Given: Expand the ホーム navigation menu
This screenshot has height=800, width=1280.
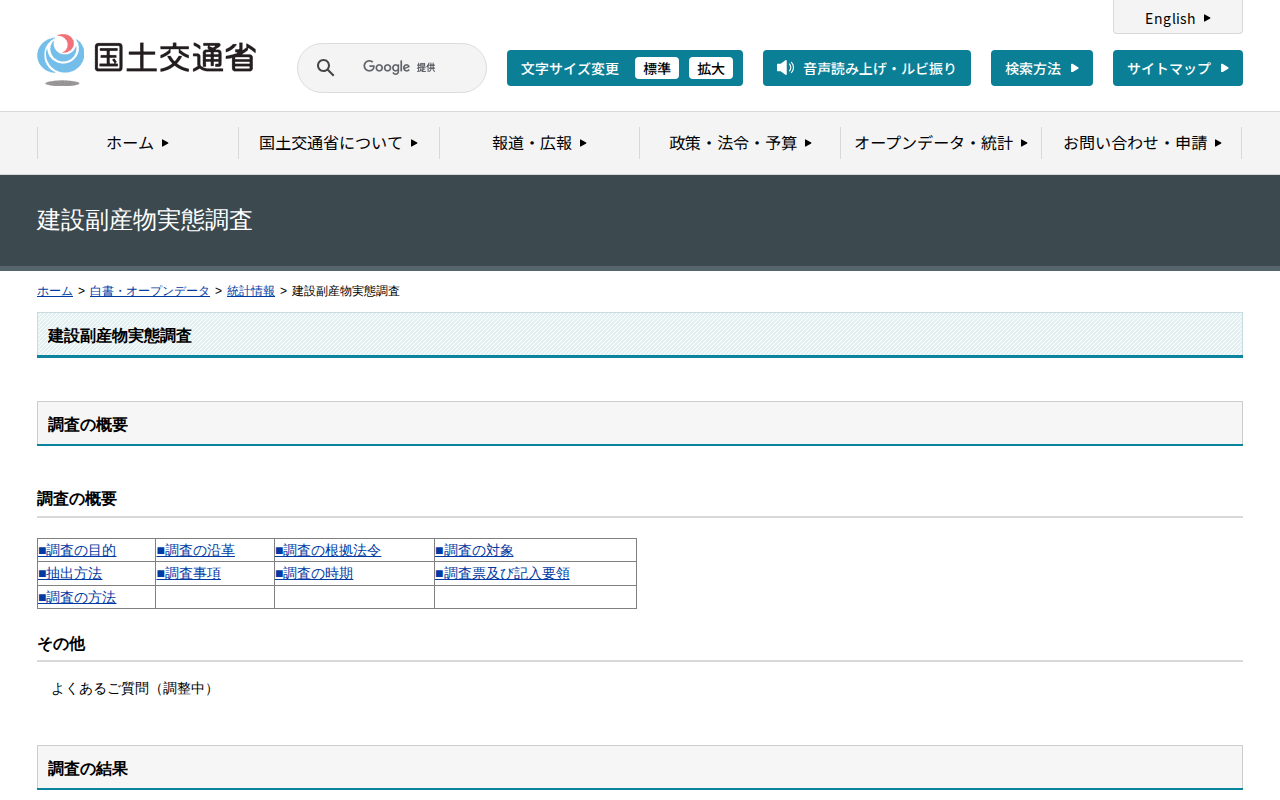Looking at the screenshot, I should (138, 143).
